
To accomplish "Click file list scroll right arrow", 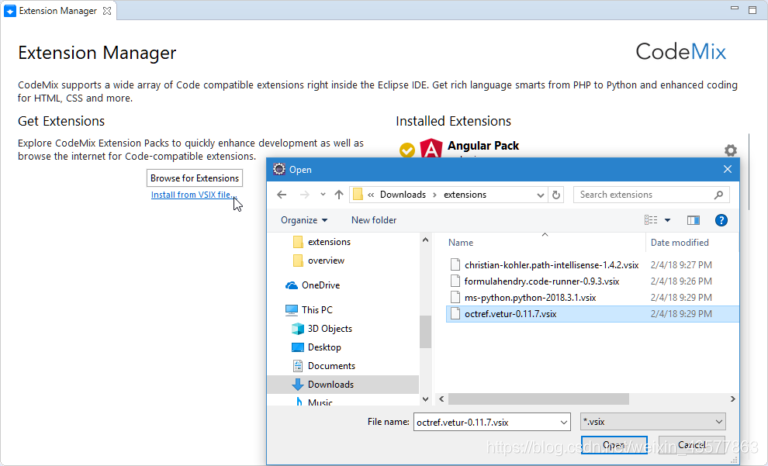I will (732, 399).
